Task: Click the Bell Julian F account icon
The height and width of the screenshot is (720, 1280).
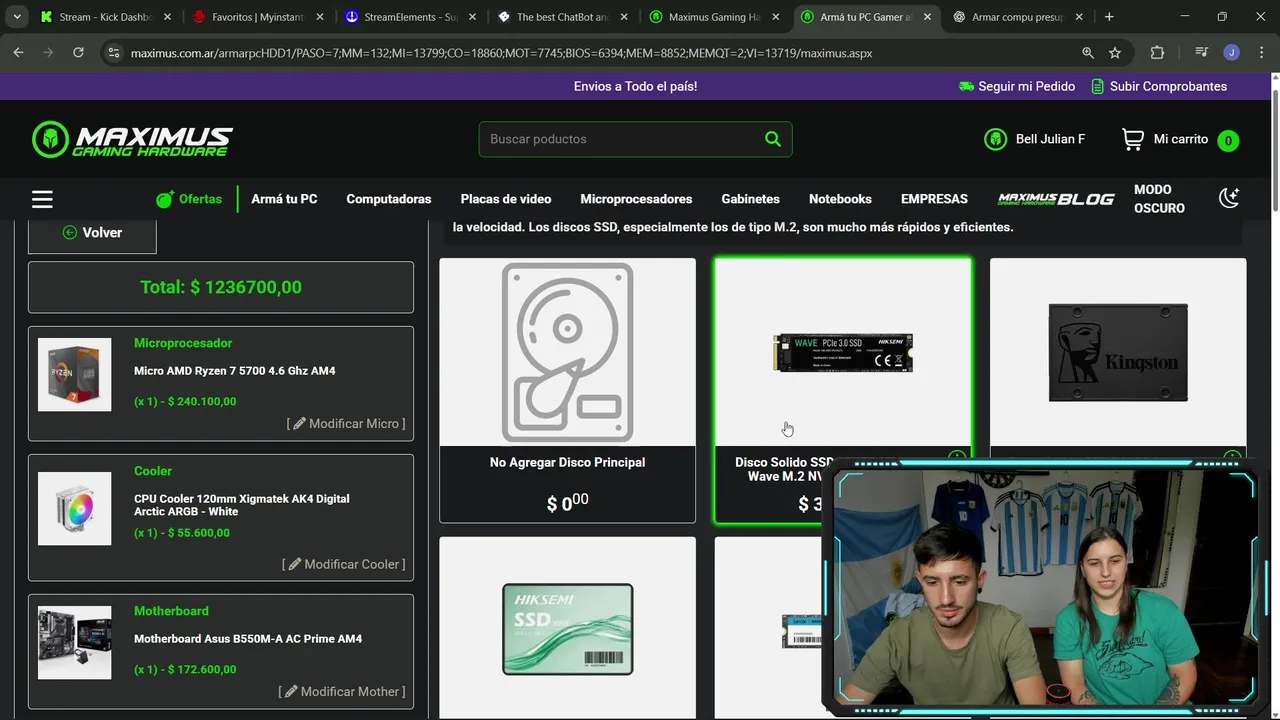Action: click(x=995, y=139)
